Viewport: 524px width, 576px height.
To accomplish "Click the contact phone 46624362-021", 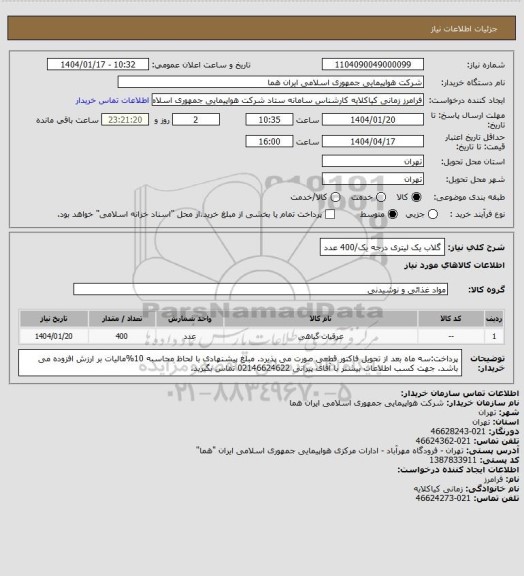I will click(443, 440).
